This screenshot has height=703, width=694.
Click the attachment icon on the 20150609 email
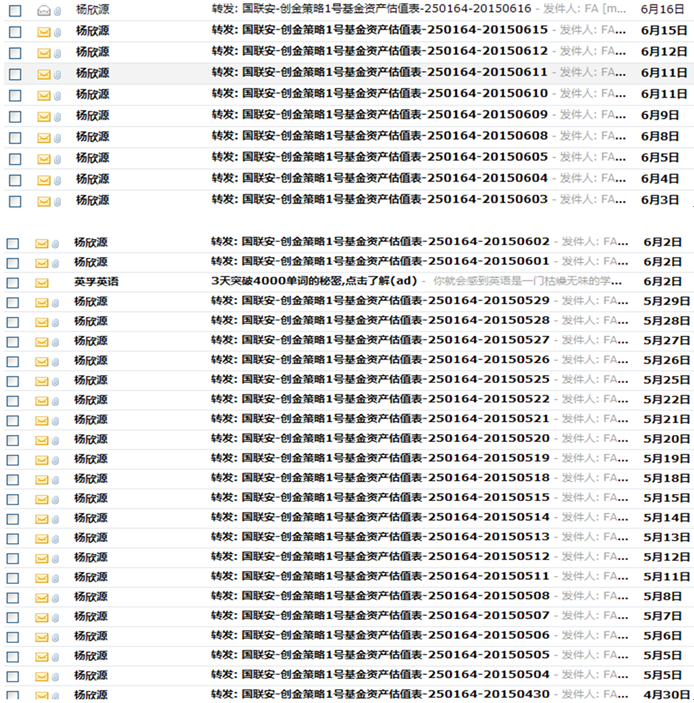click(x=57, y=116)
